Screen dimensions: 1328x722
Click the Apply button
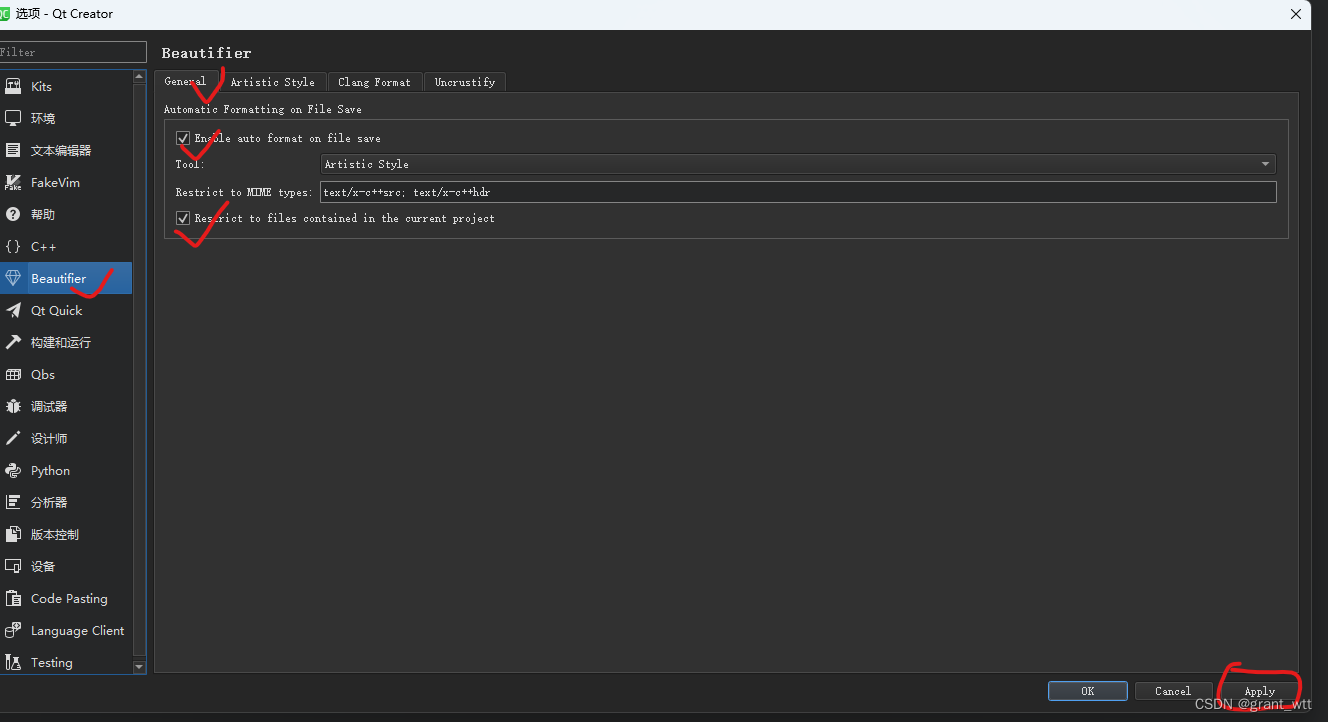click(1259, 691)
